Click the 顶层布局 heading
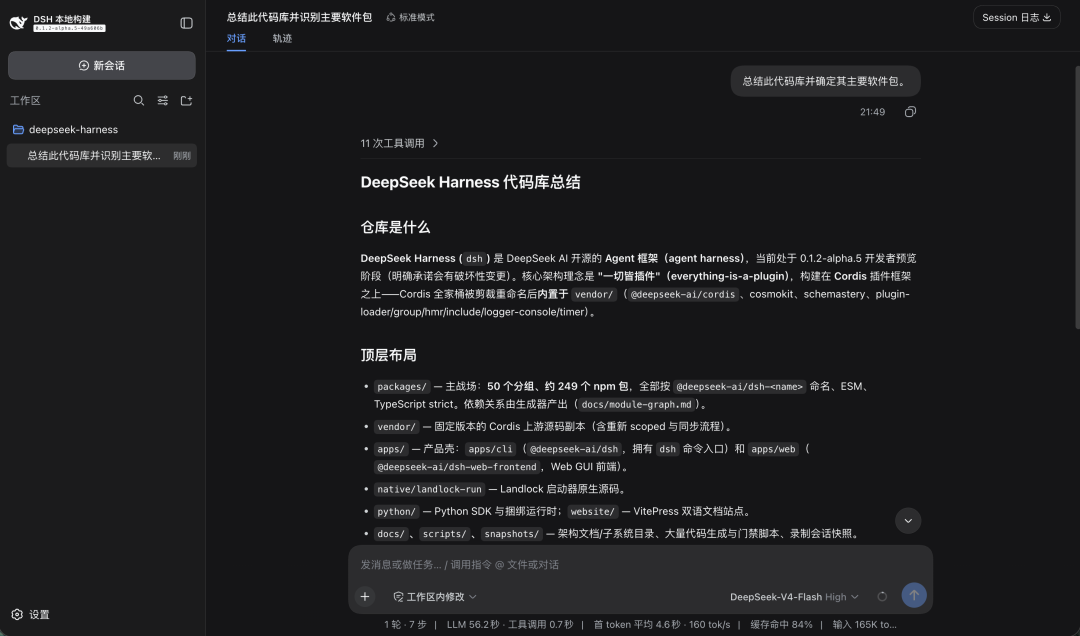 [388, 356]
